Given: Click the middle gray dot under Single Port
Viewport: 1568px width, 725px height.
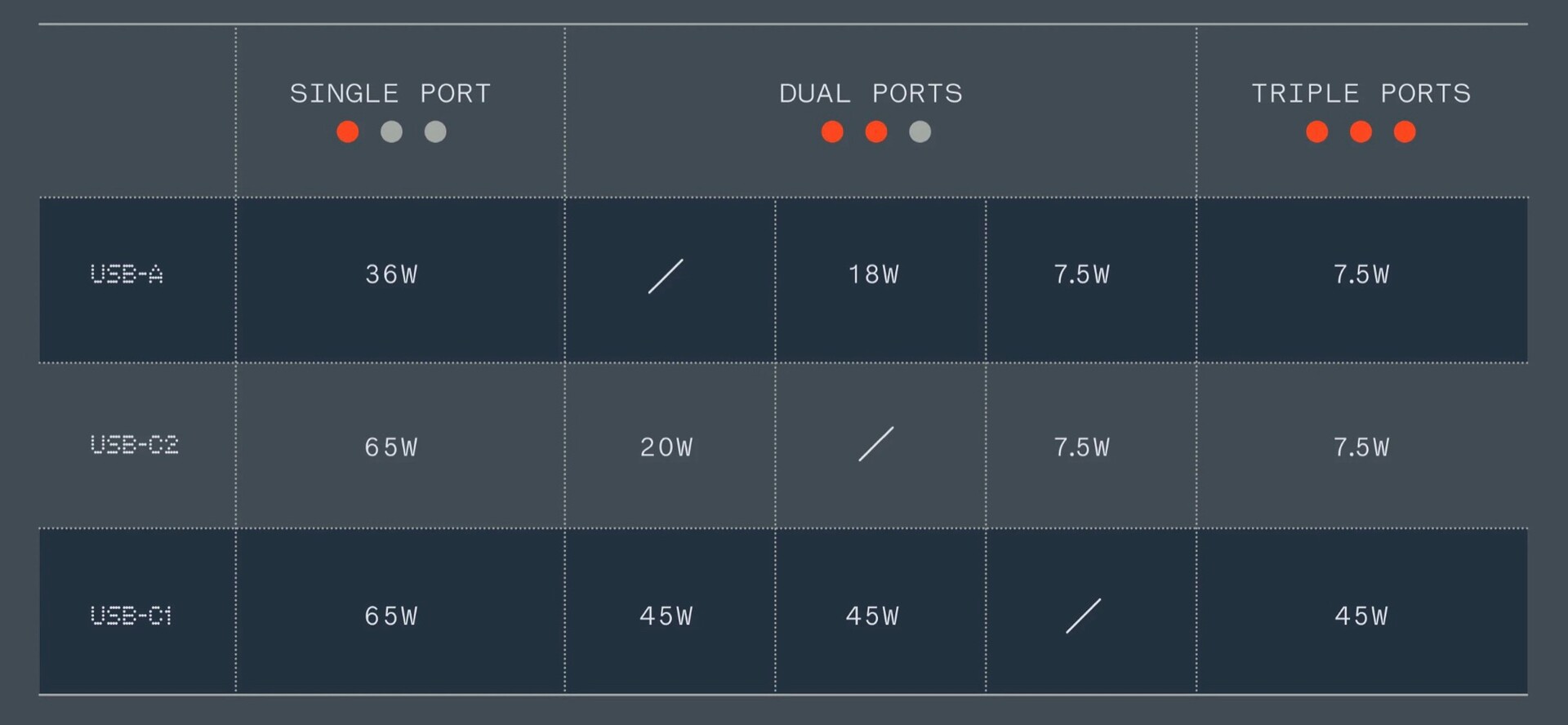Looking at the screenshot, I should coord(391,131).
